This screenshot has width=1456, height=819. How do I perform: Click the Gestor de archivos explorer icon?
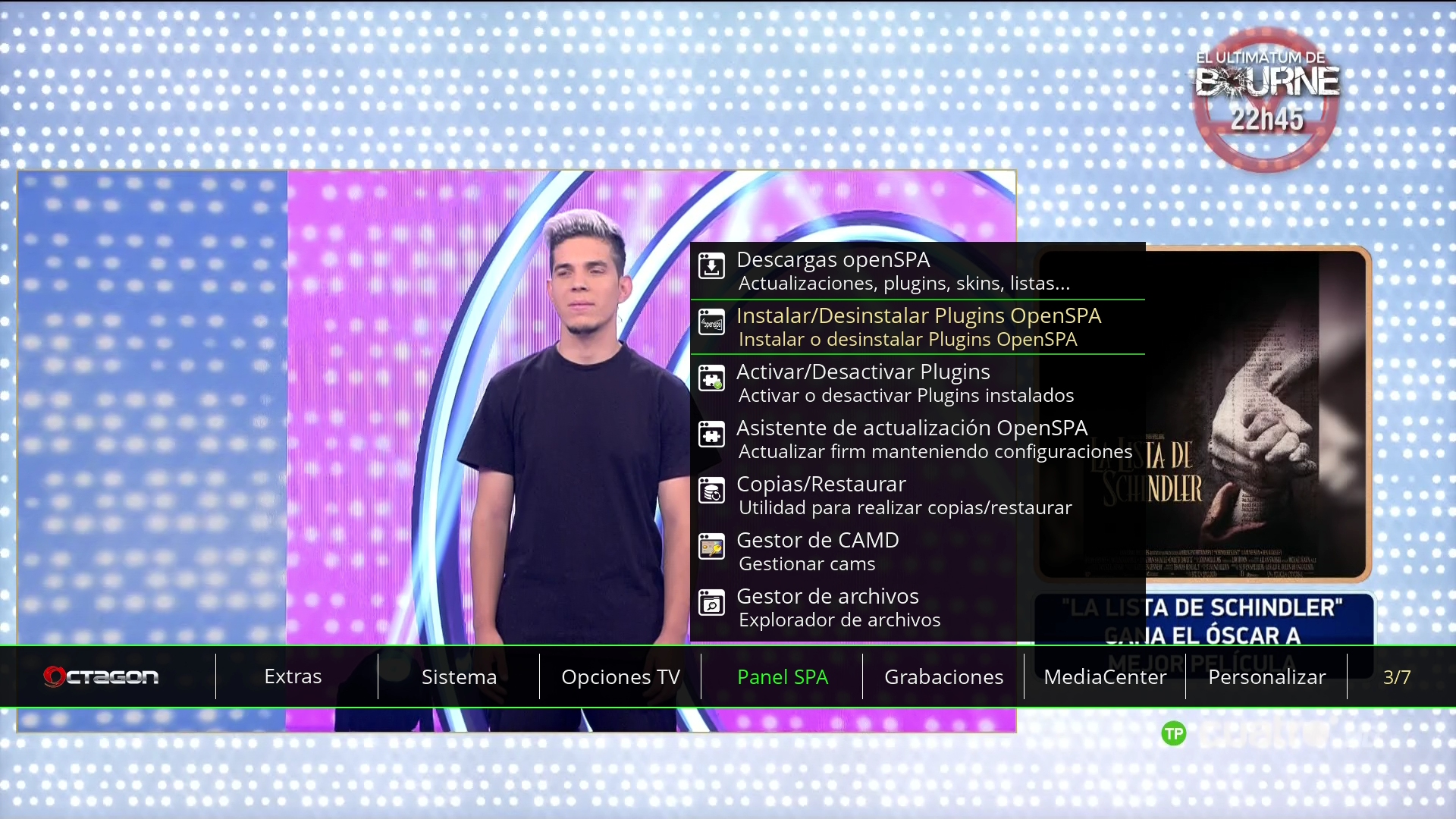711,604
